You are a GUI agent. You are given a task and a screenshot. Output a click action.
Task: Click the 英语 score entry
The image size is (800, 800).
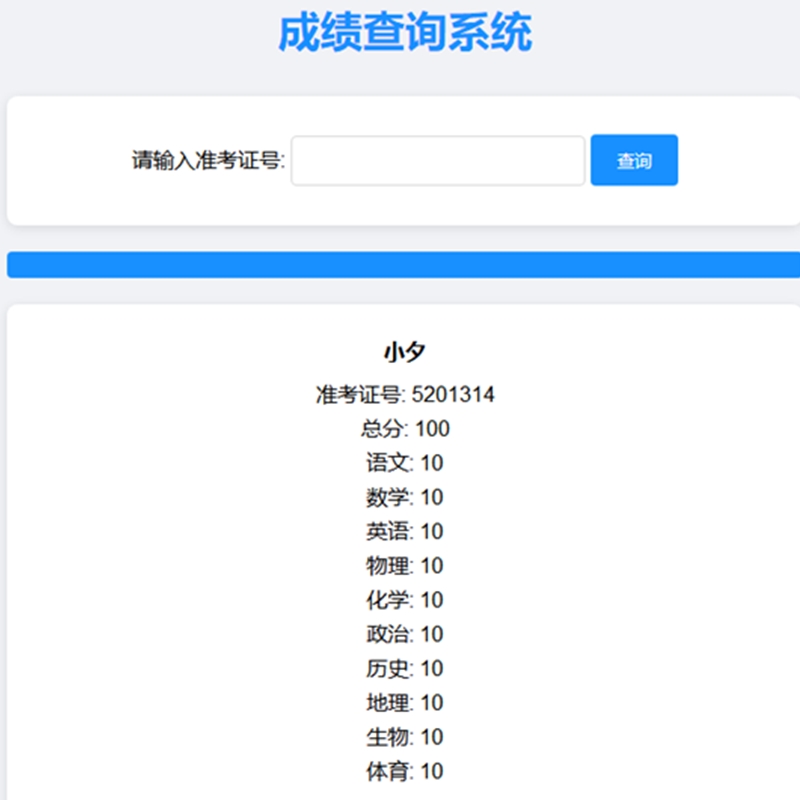pos(404,531)
